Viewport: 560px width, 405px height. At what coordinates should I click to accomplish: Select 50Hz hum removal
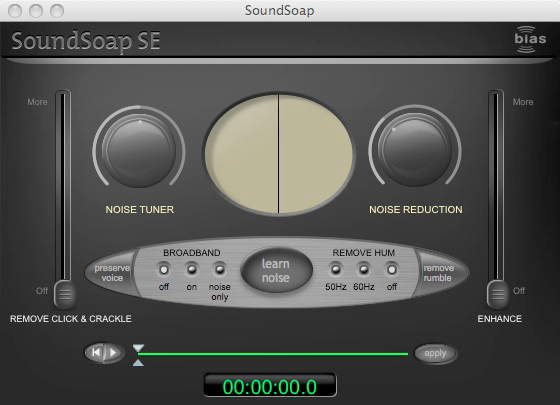click(336, 269)
